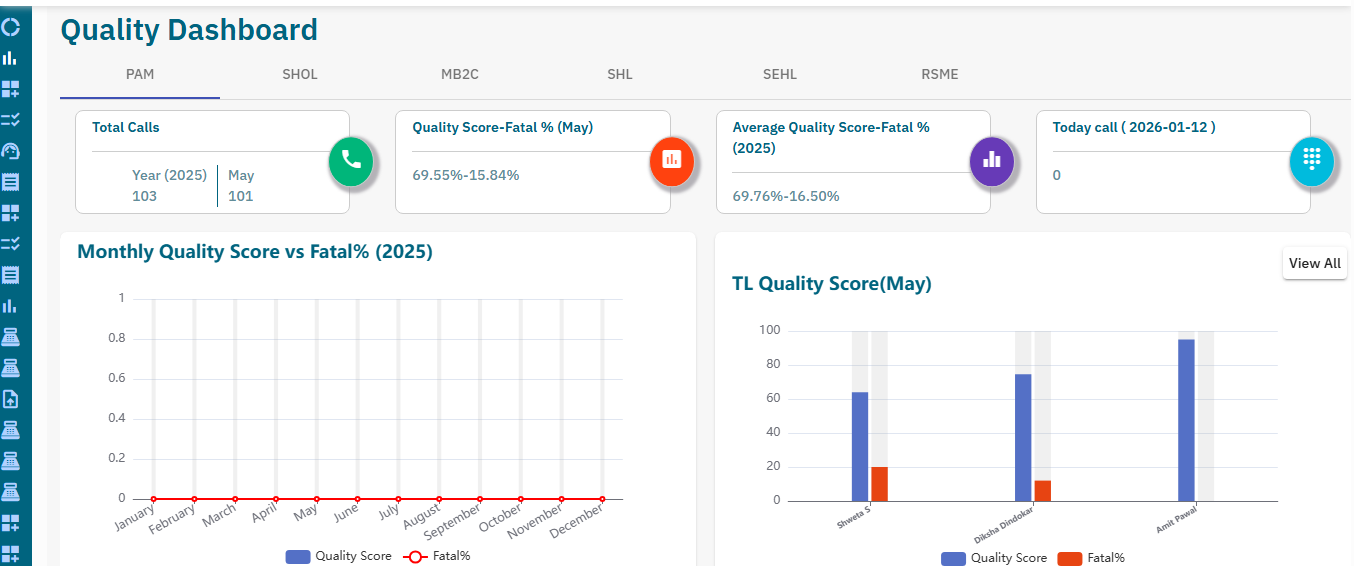Image resolution: width=1354 pixels, height=566 pixels.
Task: Click the purple bar chart icon on Average Quality Score
Action: pos(992,162)
